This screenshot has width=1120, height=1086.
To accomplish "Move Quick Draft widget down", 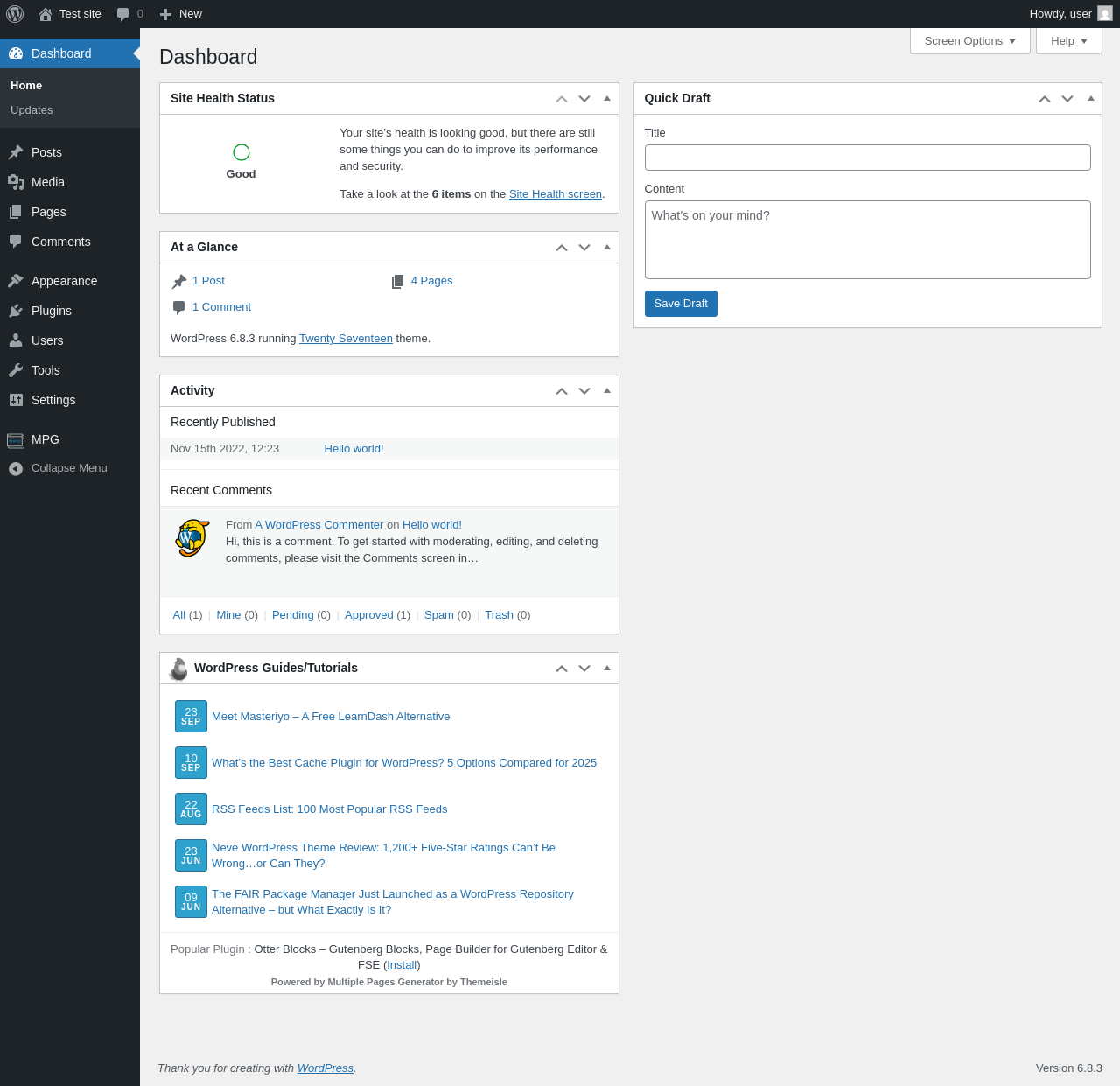I will 1067,99.
